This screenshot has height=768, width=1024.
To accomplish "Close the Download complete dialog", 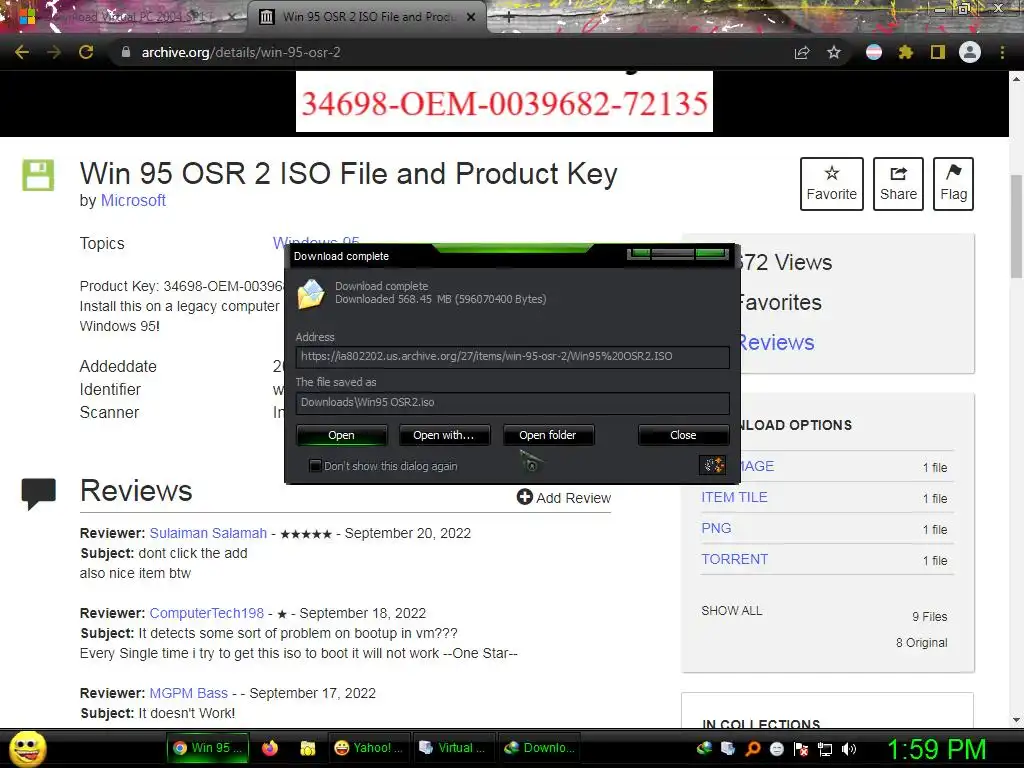I will click(683, 435).
